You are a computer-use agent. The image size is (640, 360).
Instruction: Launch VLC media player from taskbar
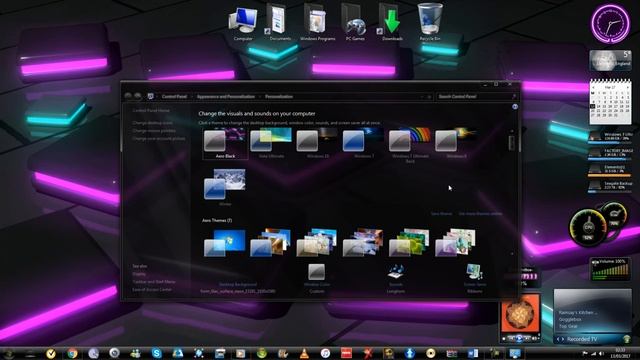304,353
